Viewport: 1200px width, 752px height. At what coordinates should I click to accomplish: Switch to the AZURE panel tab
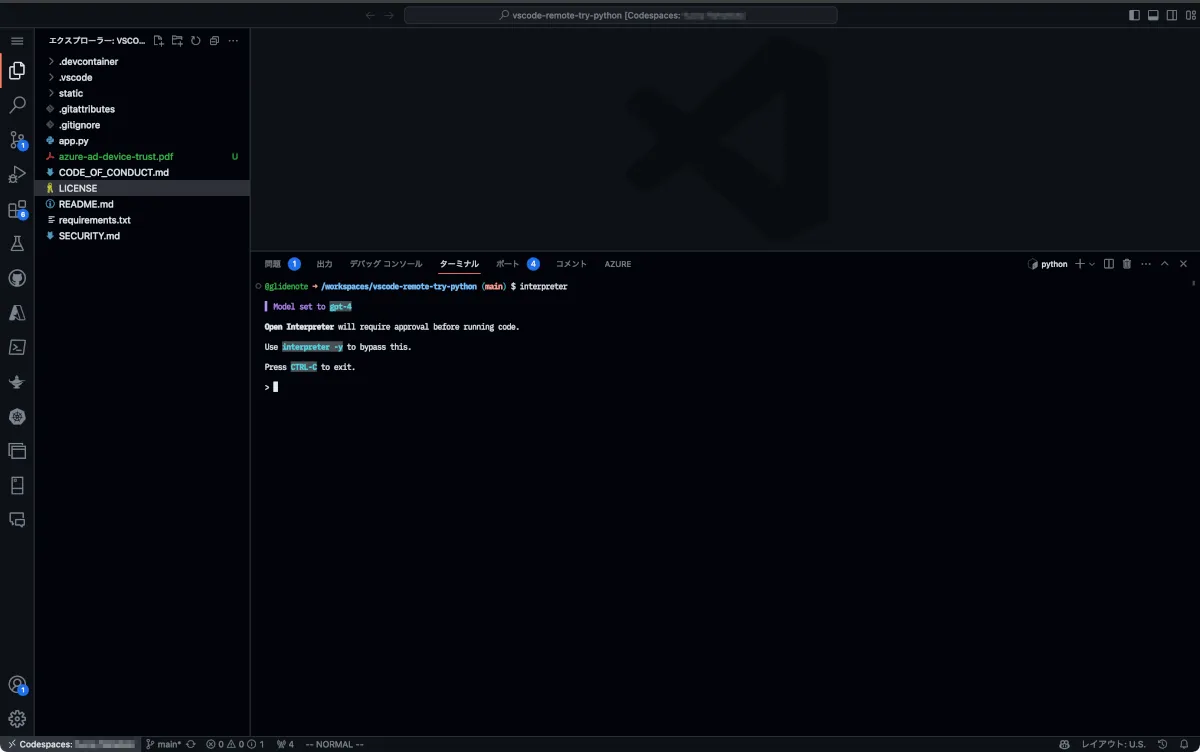click(x=618, y=264)
